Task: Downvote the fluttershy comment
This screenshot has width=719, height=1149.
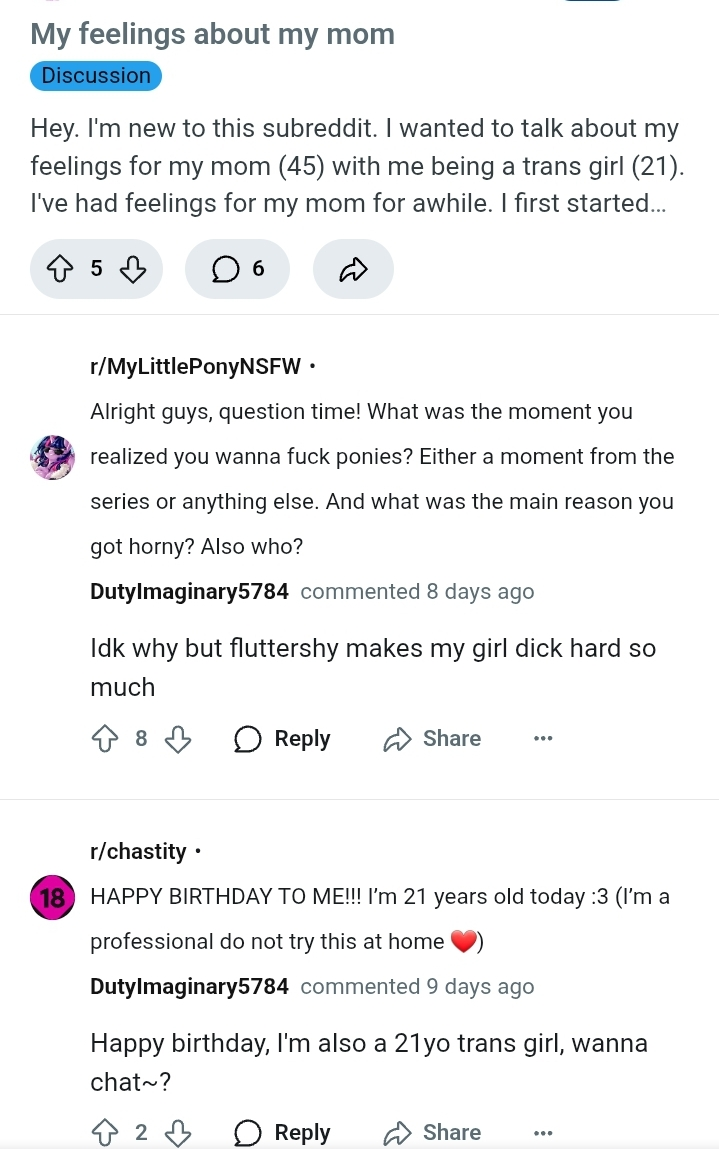Action: (177, 739)
